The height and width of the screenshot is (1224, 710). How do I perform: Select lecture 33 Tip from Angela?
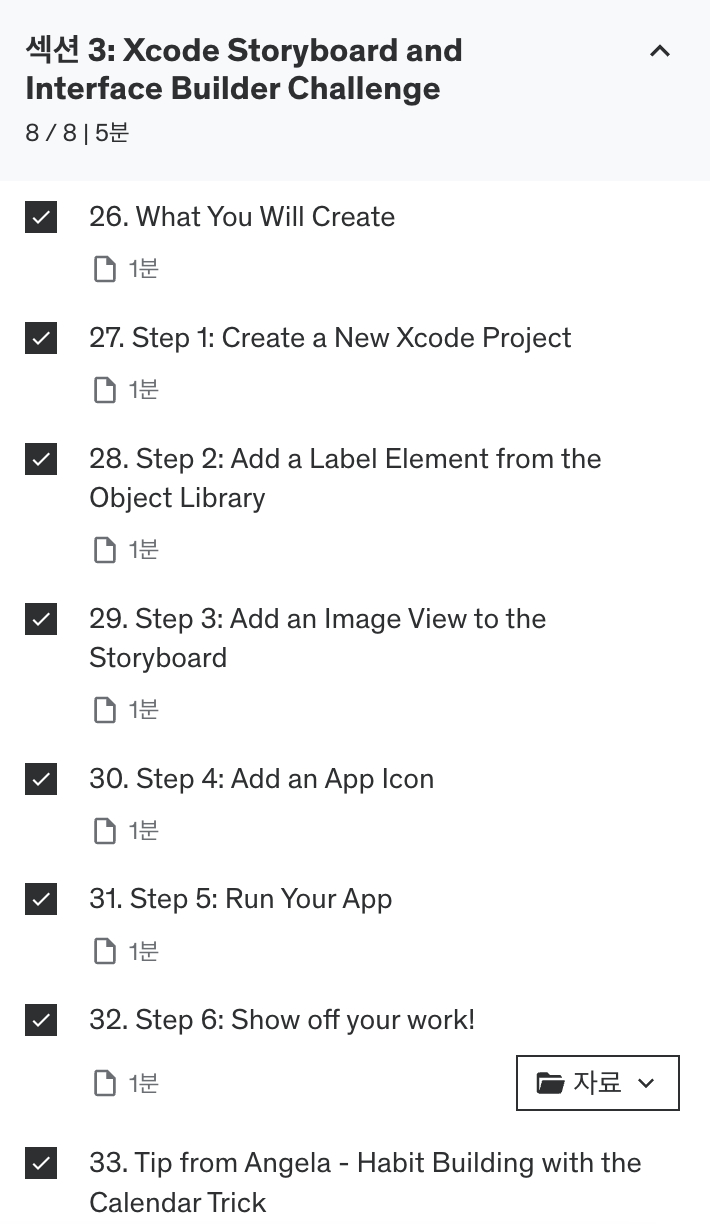pos(364,1181)
